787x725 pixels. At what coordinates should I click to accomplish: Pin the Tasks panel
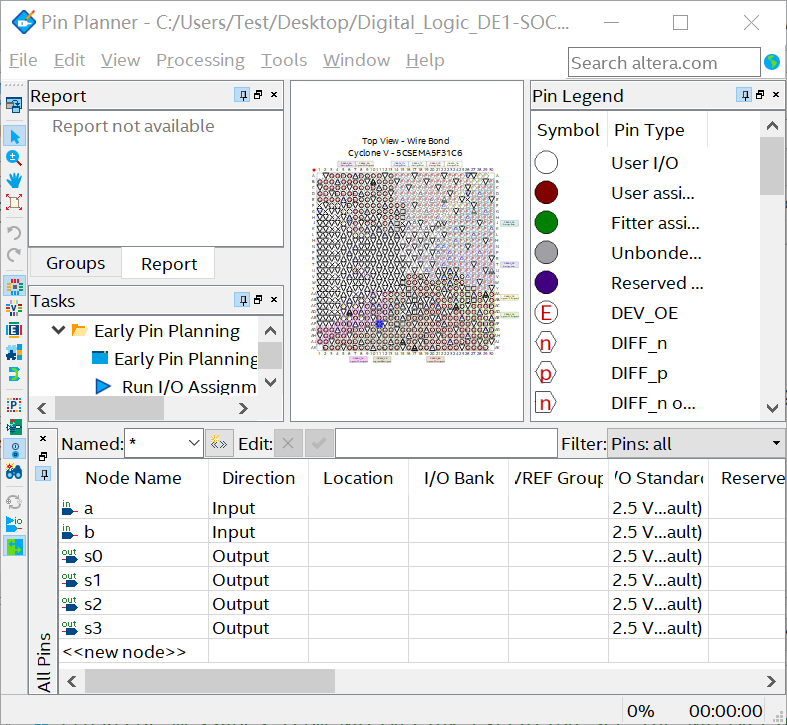(x=243, y=300)
